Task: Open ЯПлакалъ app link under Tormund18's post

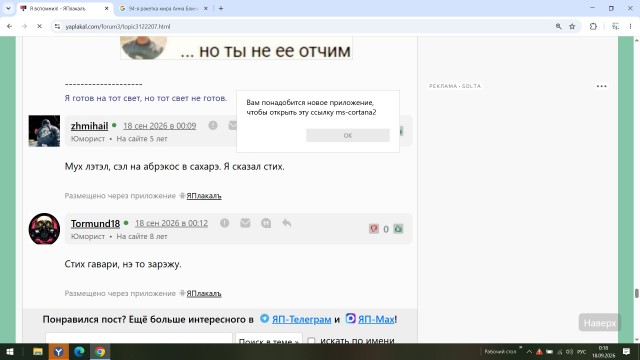Action: [204, 293]
